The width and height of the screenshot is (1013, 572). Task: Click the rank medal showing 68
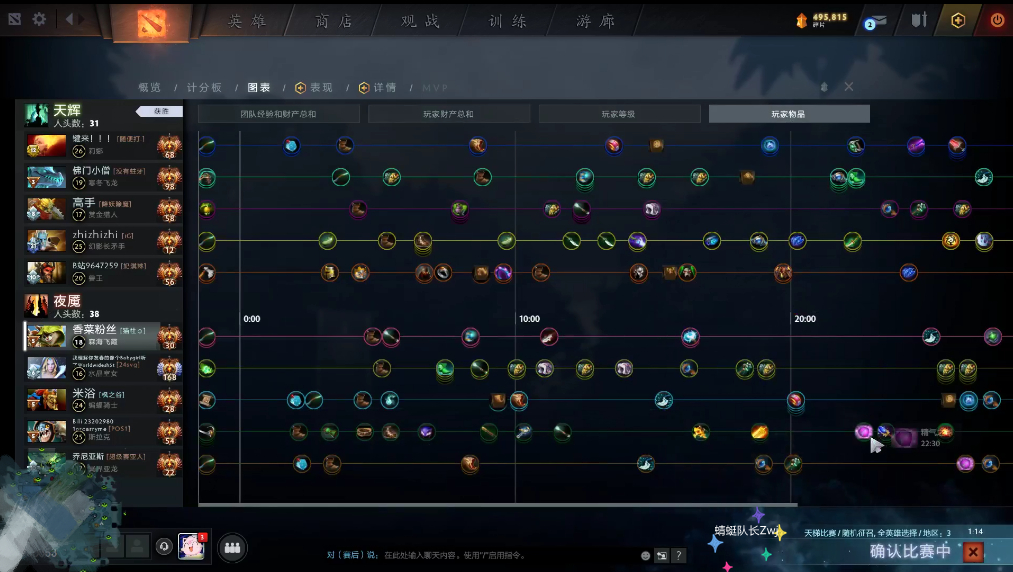pos(169,146)
